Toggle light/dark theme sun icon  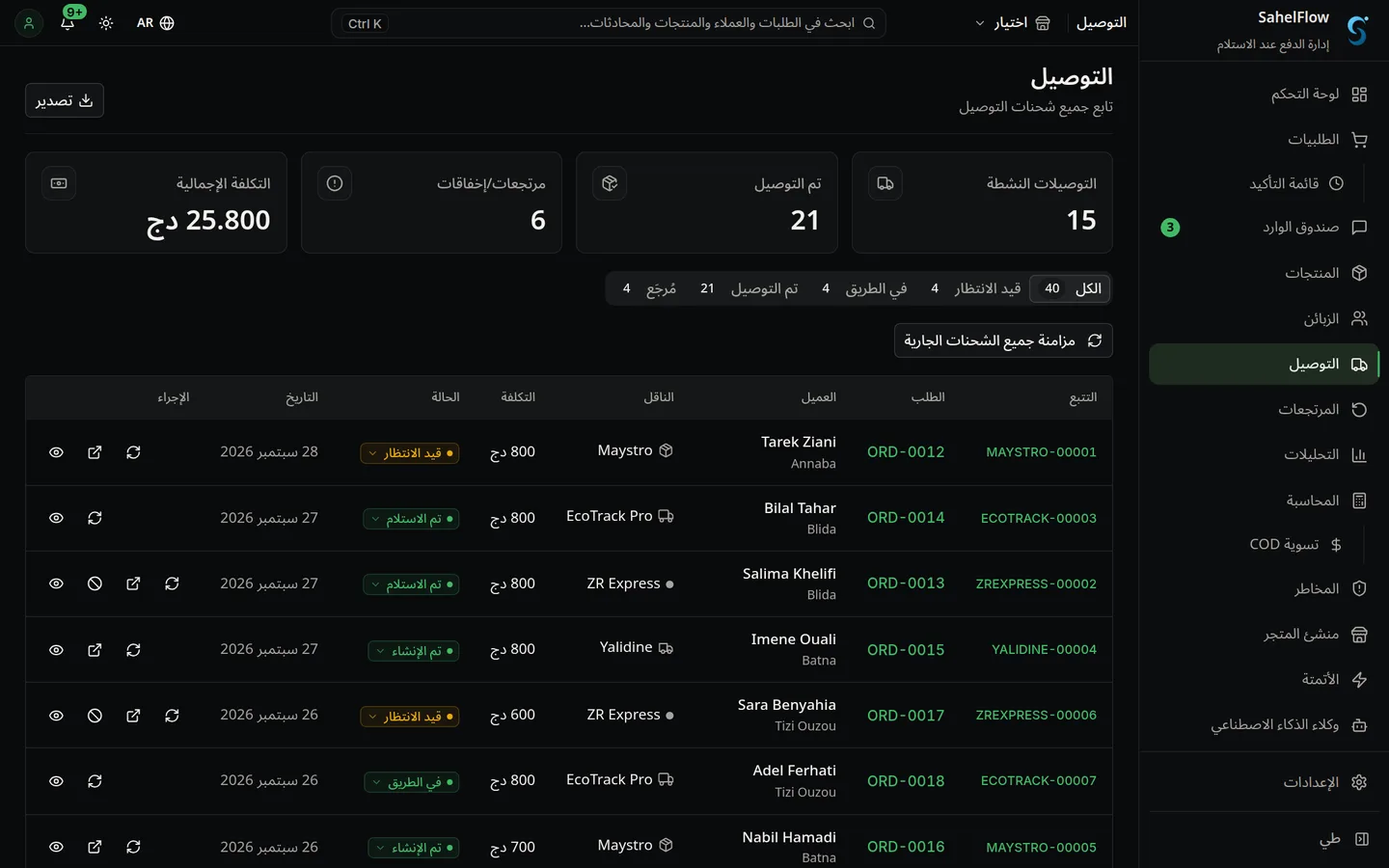pos(106,23)
